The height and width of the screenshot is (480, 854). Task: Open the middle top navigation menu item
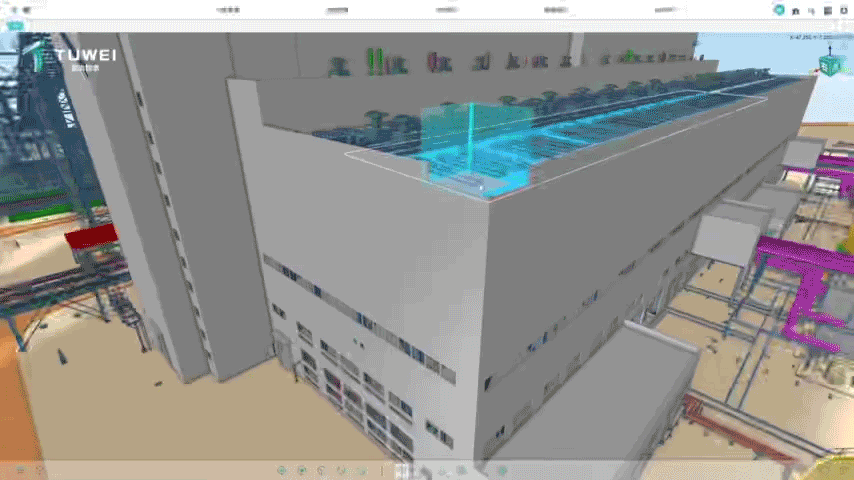pyautogui.click(x=447, y=9)
